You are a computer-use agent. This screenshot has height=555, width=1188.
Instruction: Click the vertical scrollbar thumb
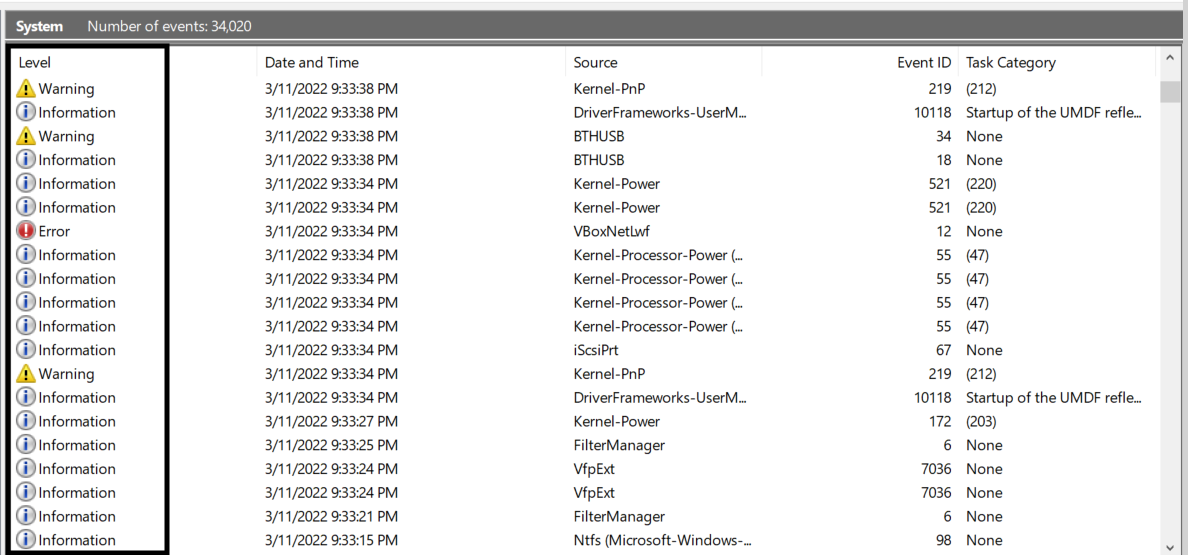tap(1170, 92)
